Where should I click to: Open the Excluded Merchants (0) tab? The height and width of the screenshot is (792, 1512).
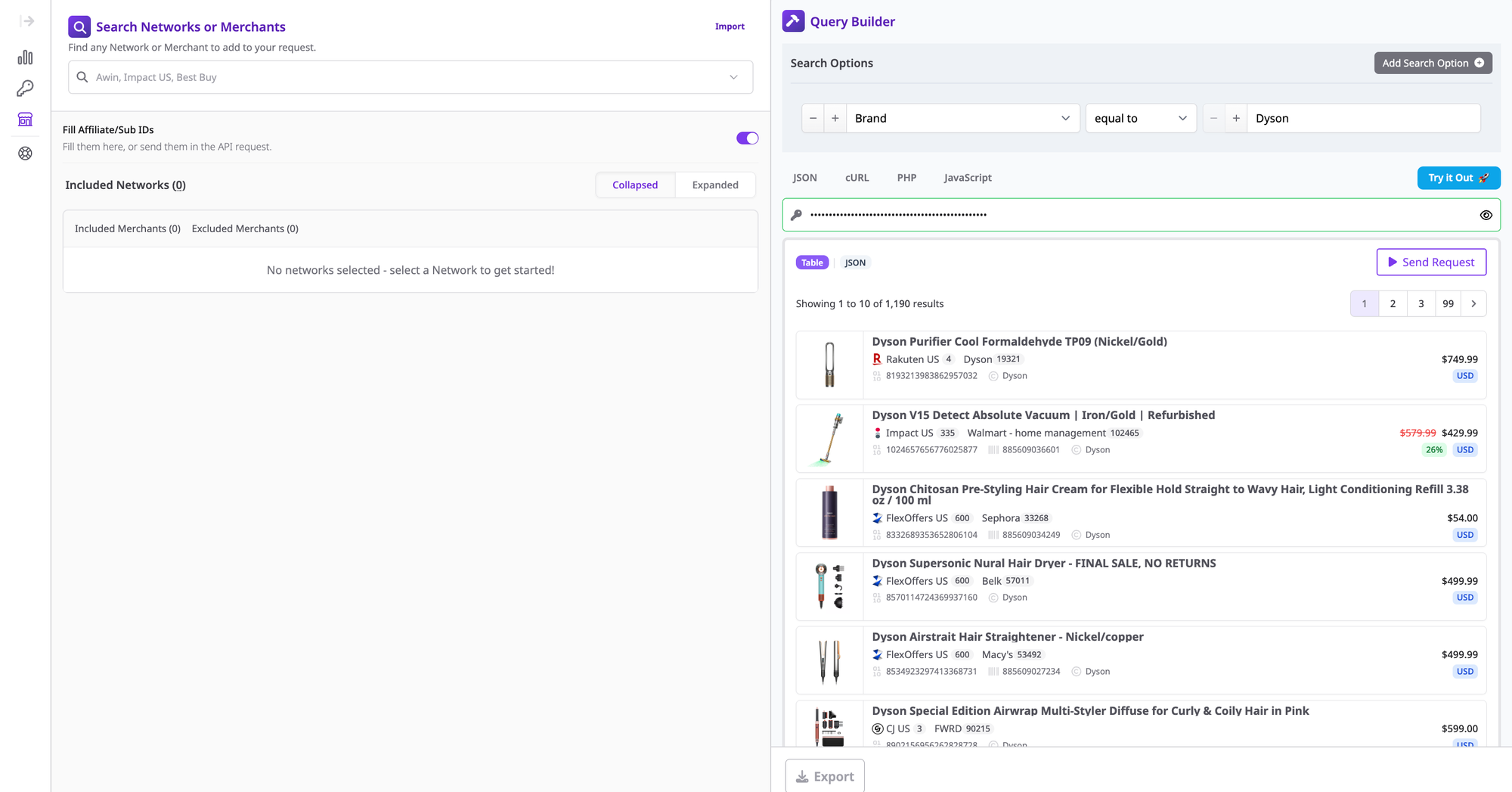(245, 228)
